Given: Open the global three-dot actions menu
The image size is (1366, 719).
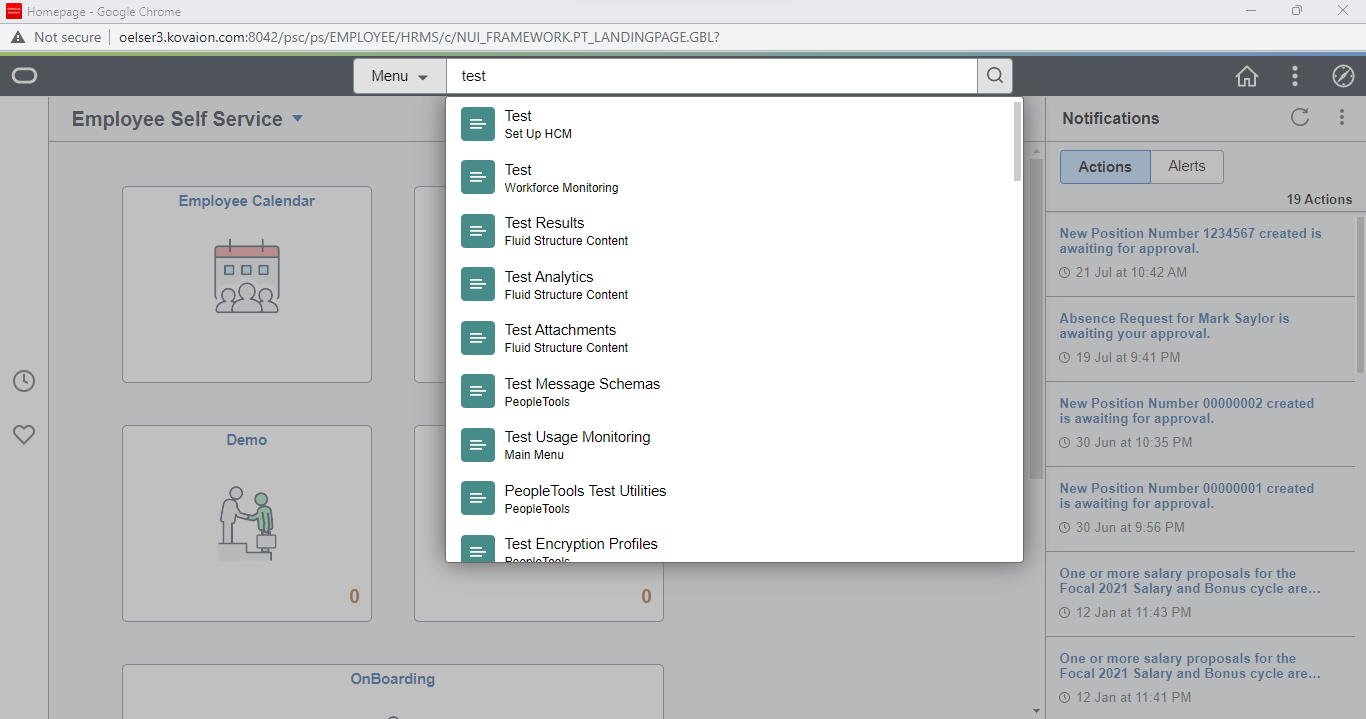Looking at the screenshot, I should (1294, 76).
